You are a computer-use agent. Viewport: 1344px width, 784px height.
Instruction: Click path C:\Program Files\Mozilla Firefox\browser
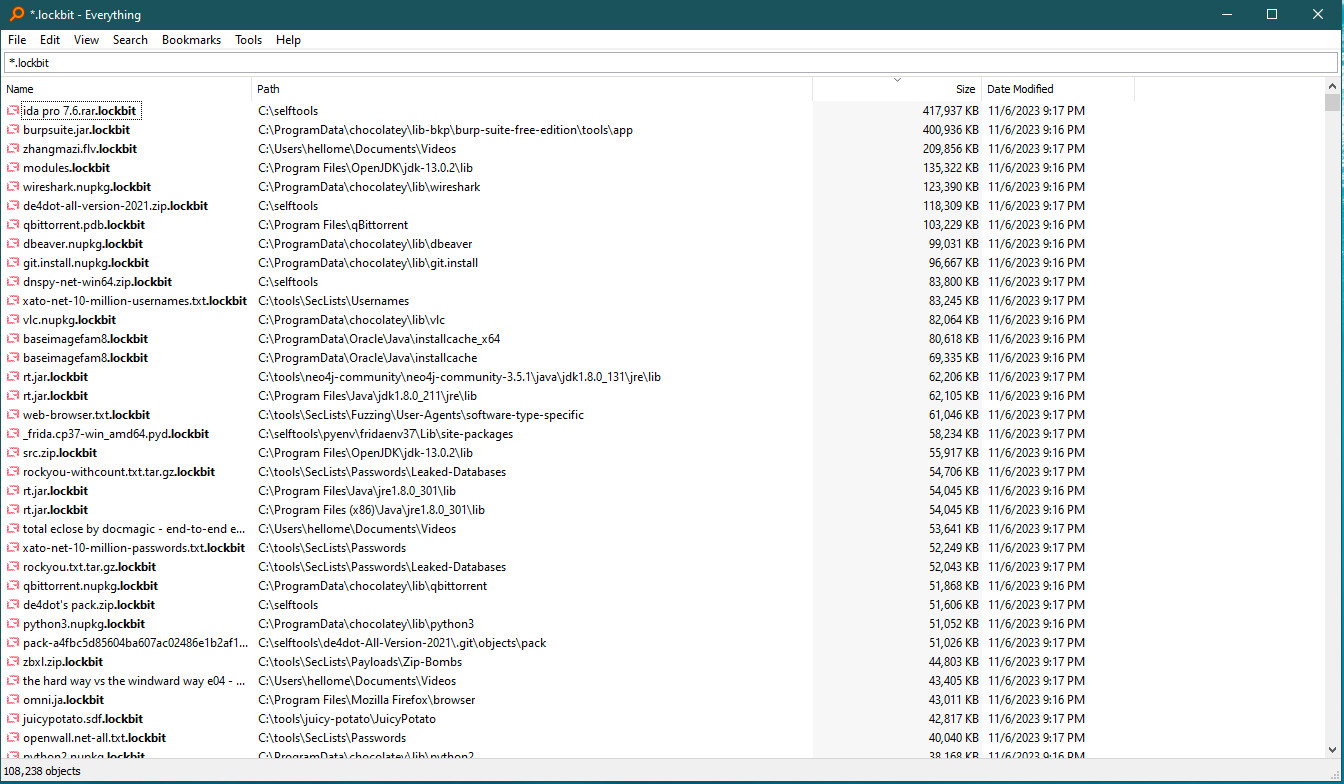tap(366, 700)
